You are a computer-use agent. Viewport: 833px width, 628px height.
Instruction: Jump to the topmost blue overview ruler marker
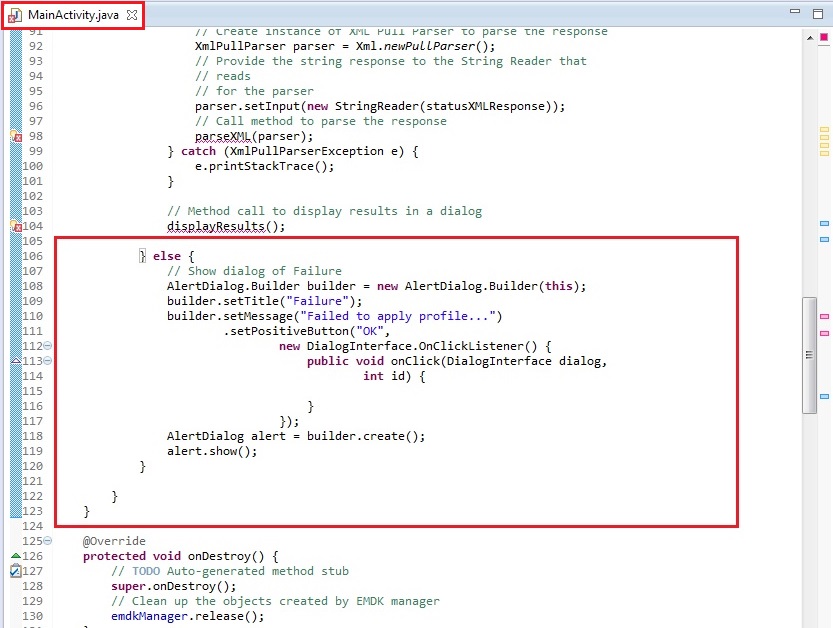coord(824,223)
